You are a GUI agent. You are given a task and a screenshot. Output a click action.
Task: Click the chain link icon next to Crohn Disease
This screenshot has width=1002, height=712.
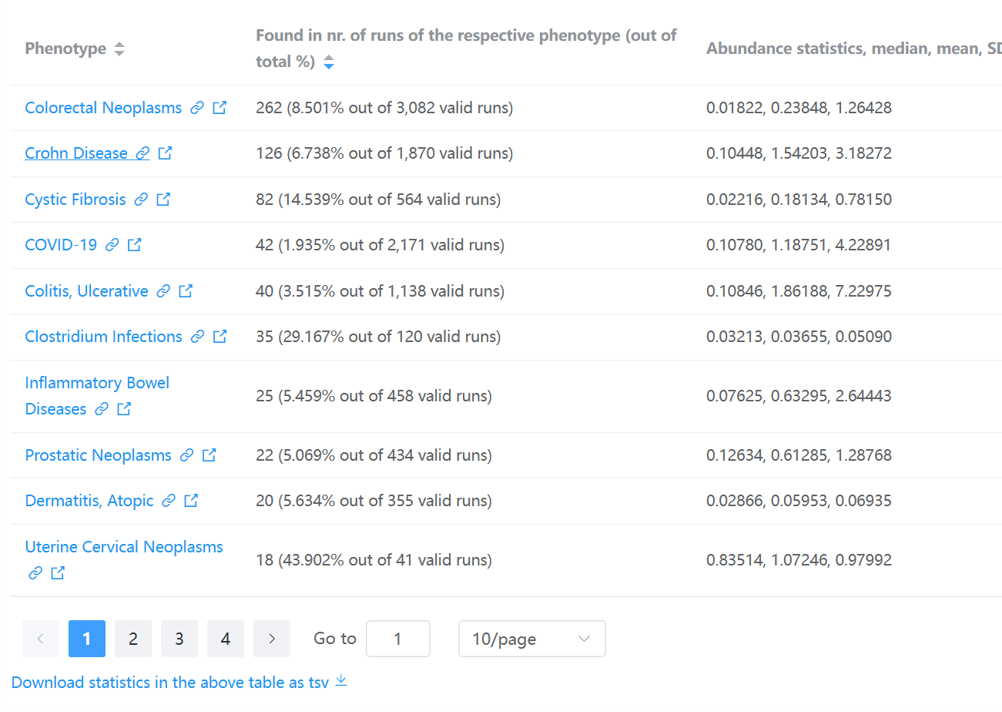(143, 153)
